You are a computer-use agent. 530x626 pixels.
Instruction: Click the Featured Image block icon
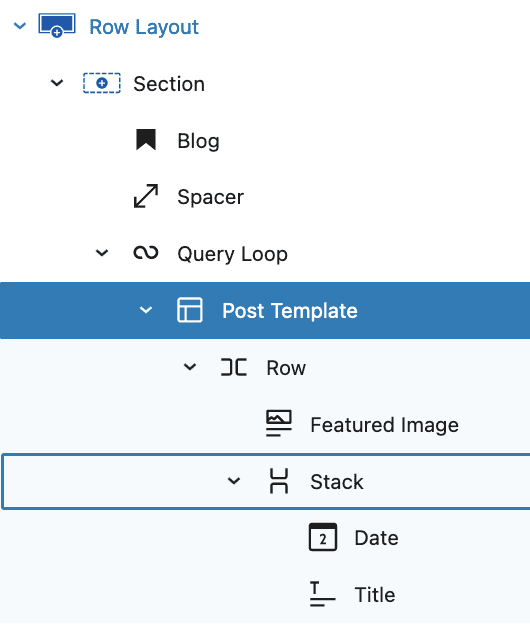tap(279, 424)
